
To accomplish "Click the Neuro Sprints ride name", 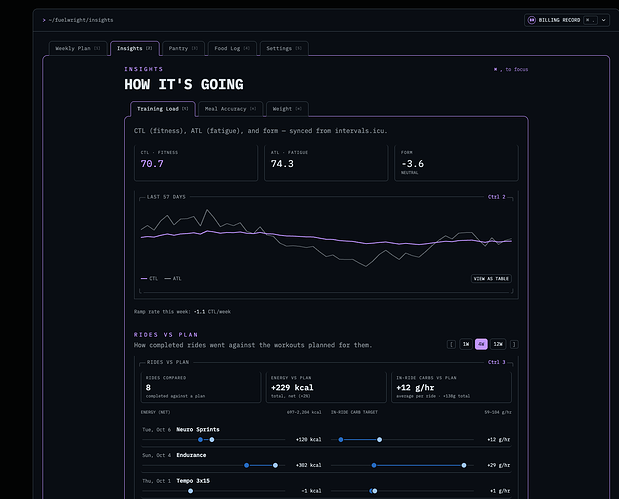I will pyautogui.click(x=198, y=430).
